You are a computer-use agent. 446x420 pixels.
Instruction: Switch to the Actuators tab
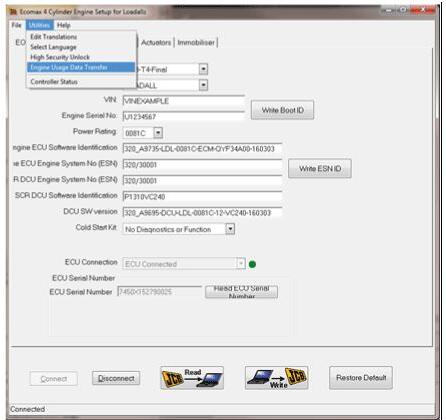[x=156, y=43]
